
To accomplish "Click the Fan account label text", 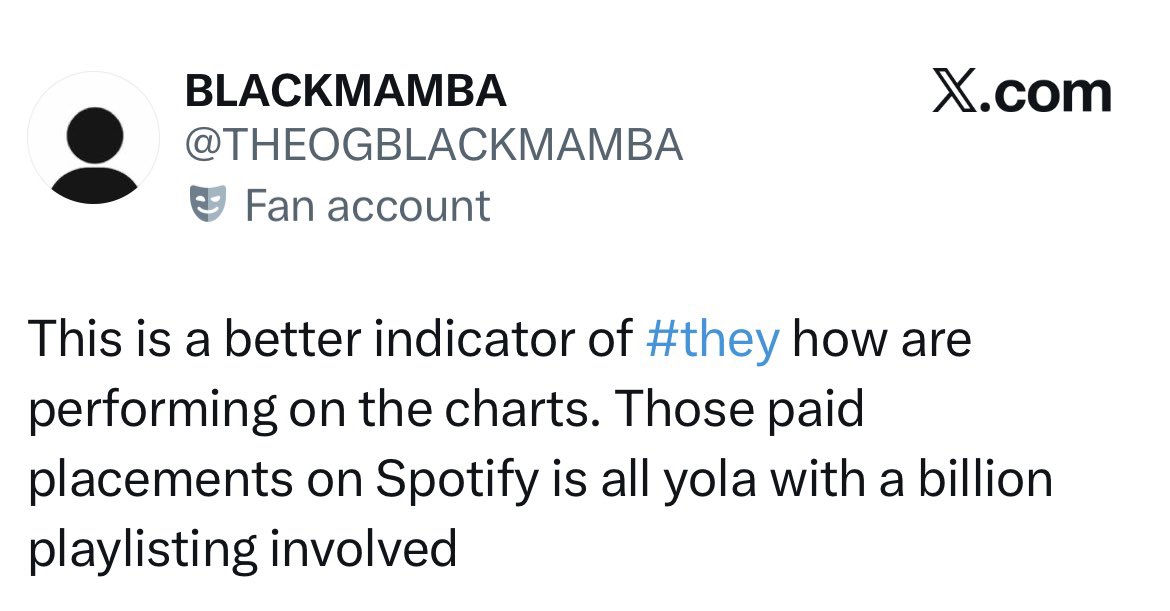I will (368, 206).
